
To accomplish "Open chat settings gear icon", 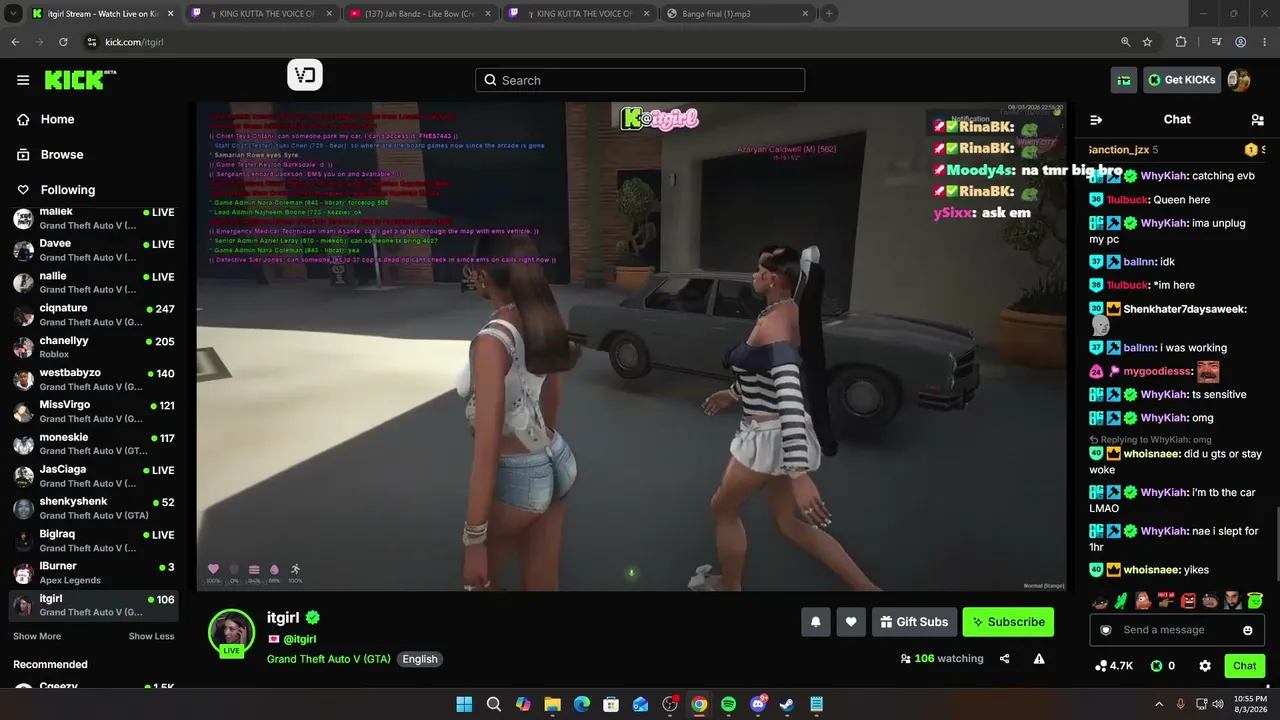I will [x=1205, y=665].
